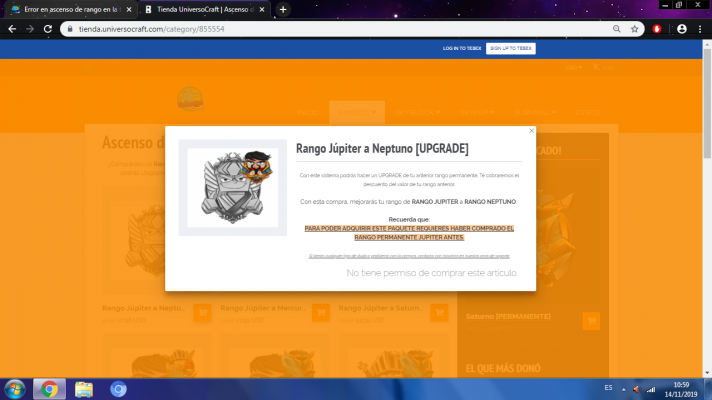
Task: Click LOG IN TO TEBEX link
Action: click(462, 48)
